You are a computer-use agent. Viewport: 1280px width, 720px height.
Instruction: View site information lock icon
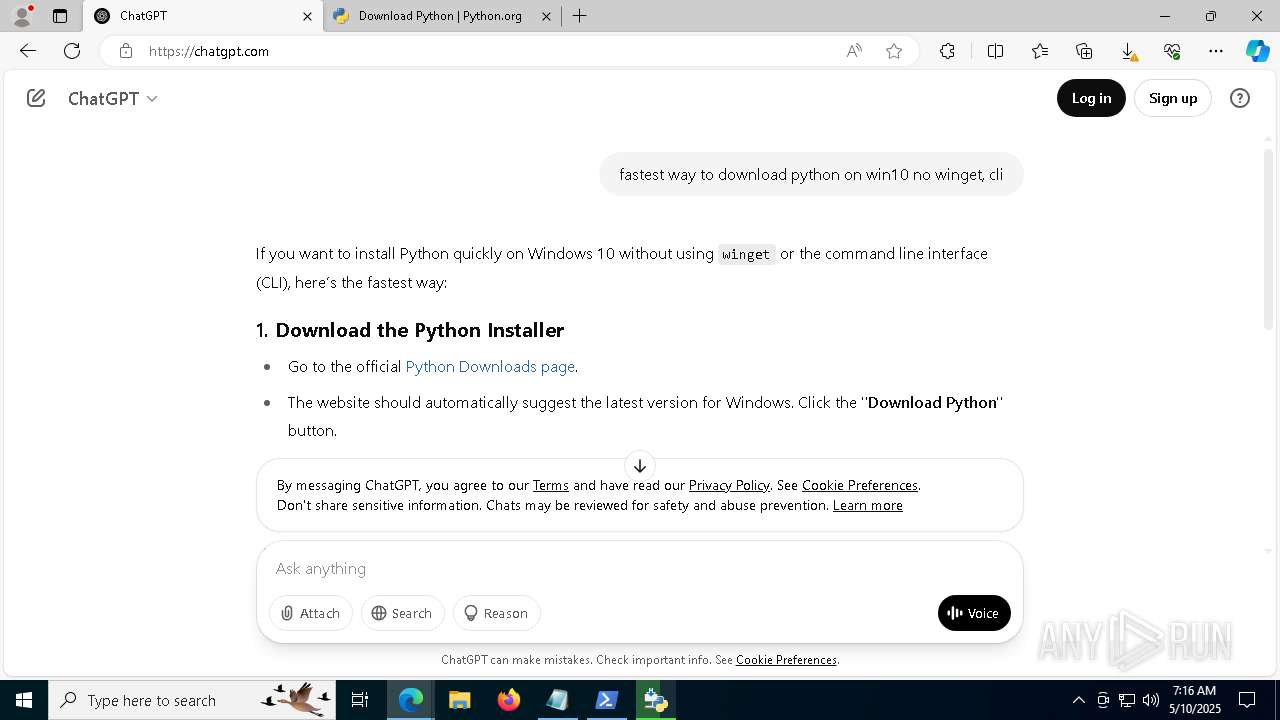126,51
